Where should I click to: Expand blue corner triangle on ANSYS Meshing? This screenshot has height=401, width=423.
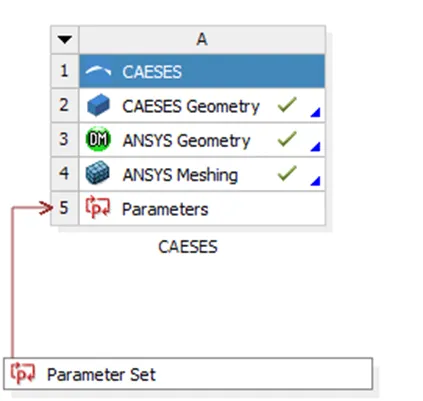pyautogui.click(x=315, y=181)
